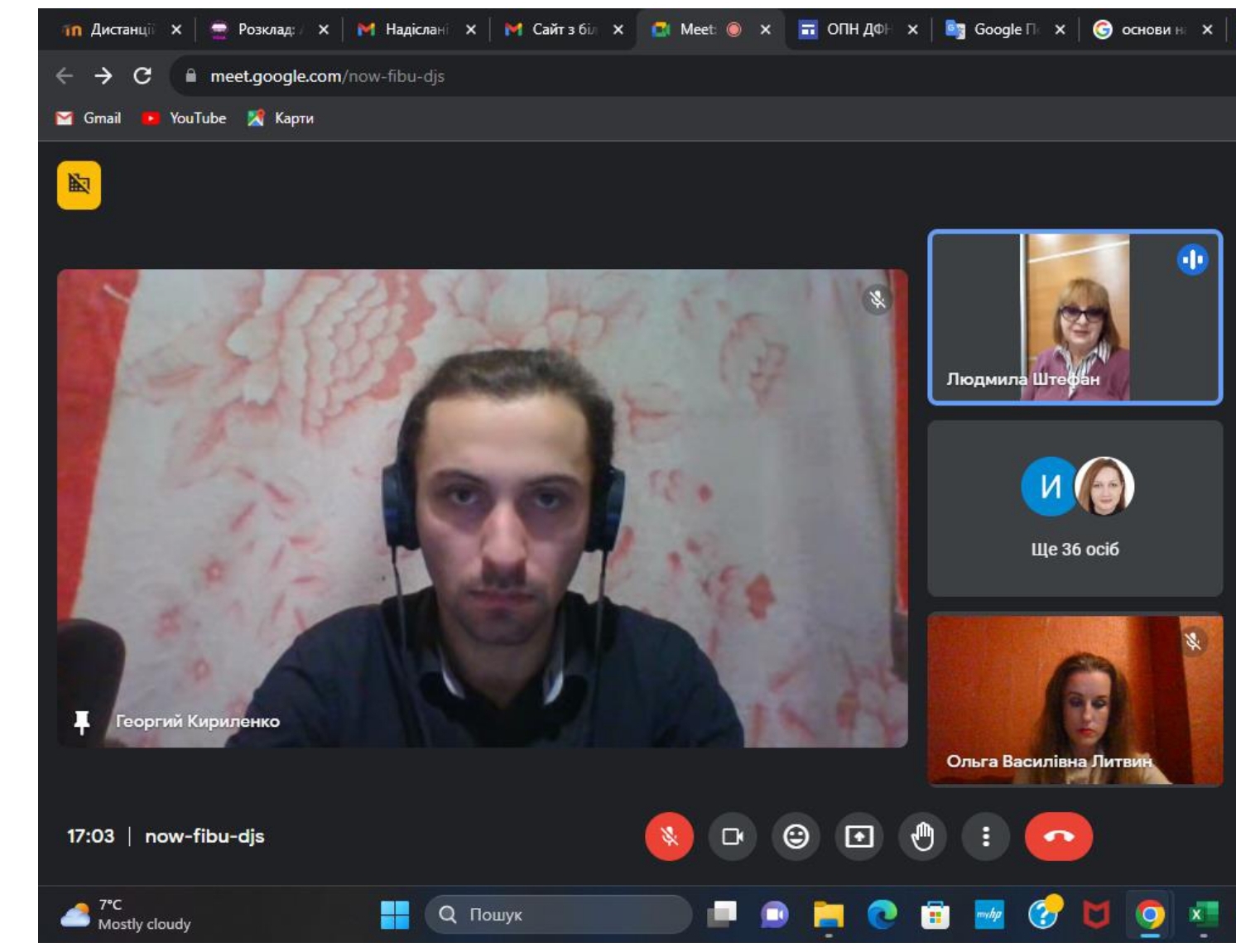This screenshot has height=952, width=1236.
Task: Open the emoji reactions panel
Action: click(796, 837)
